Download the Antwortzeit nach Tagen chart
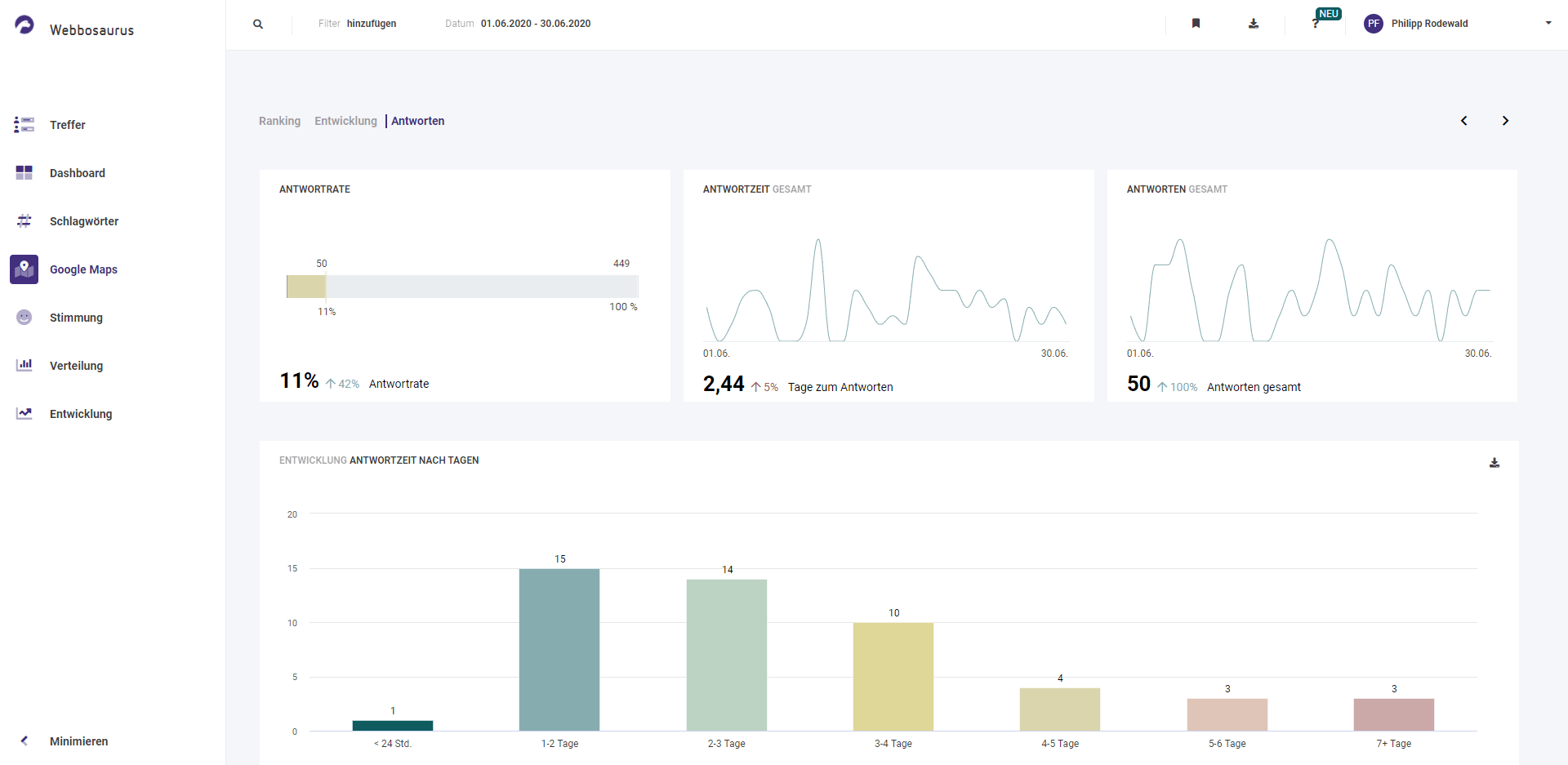Screen dimensions: 1568x765 point(1494,463)
